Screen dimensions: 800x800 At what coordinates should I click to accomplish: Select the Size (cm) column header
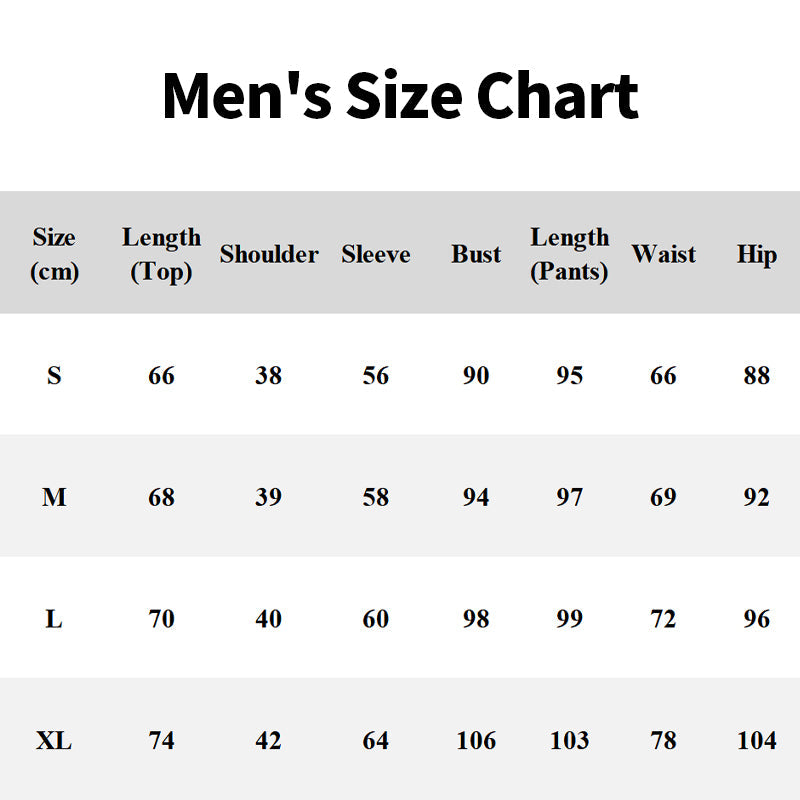point(54,254)
